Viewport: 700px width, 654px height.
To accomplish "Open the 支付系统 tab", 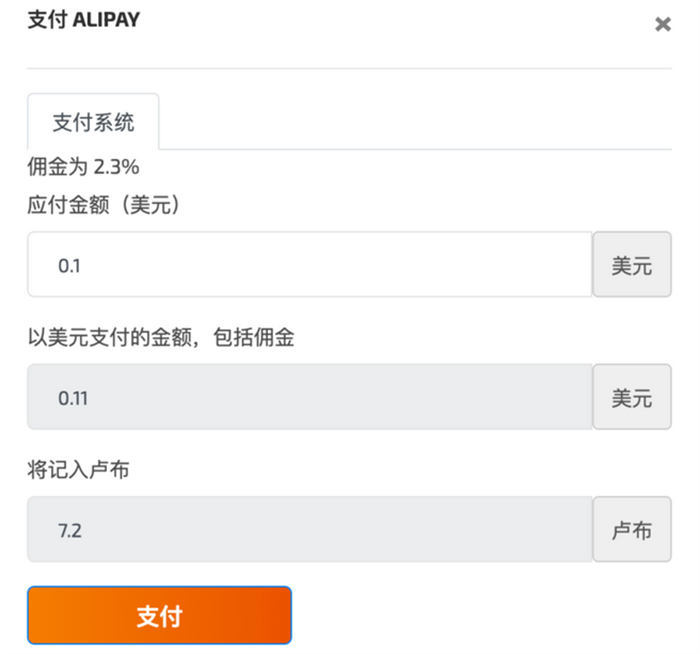I will [93, 123].
